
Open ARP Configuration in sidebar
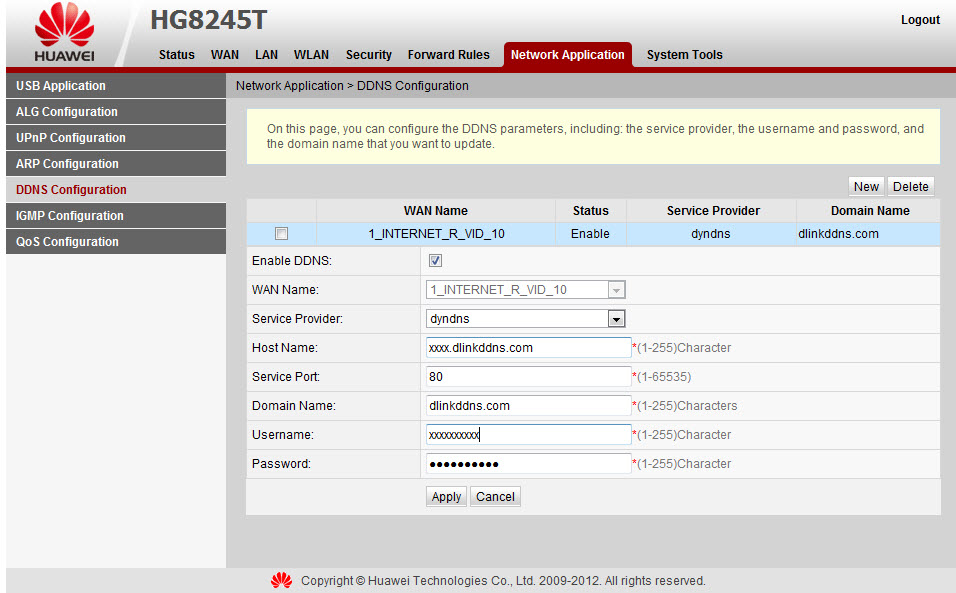click(116, 164)
